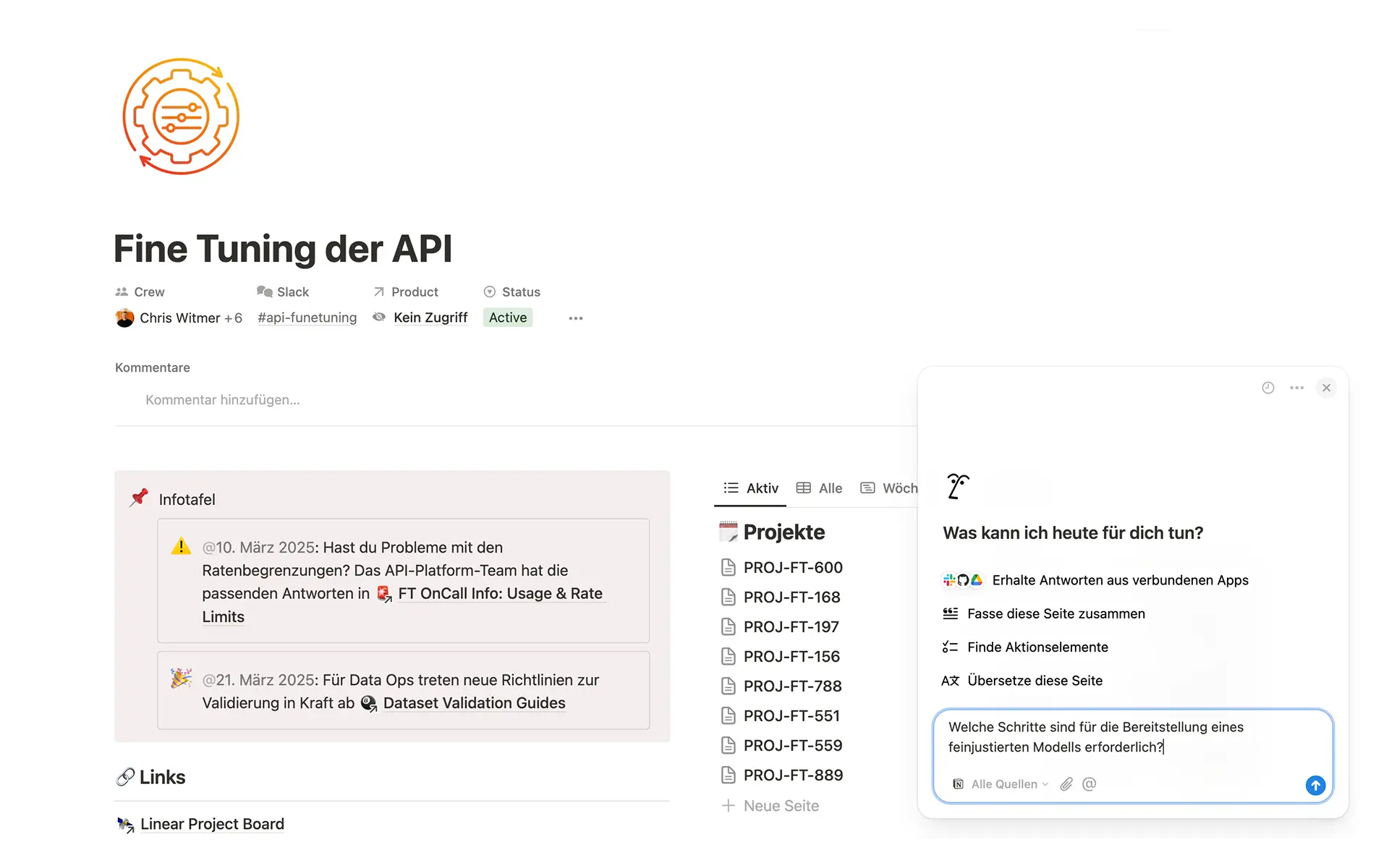Click the calendar icon beside Projekte
Screen dimensions: 1389x868
[x=729, y=532]
